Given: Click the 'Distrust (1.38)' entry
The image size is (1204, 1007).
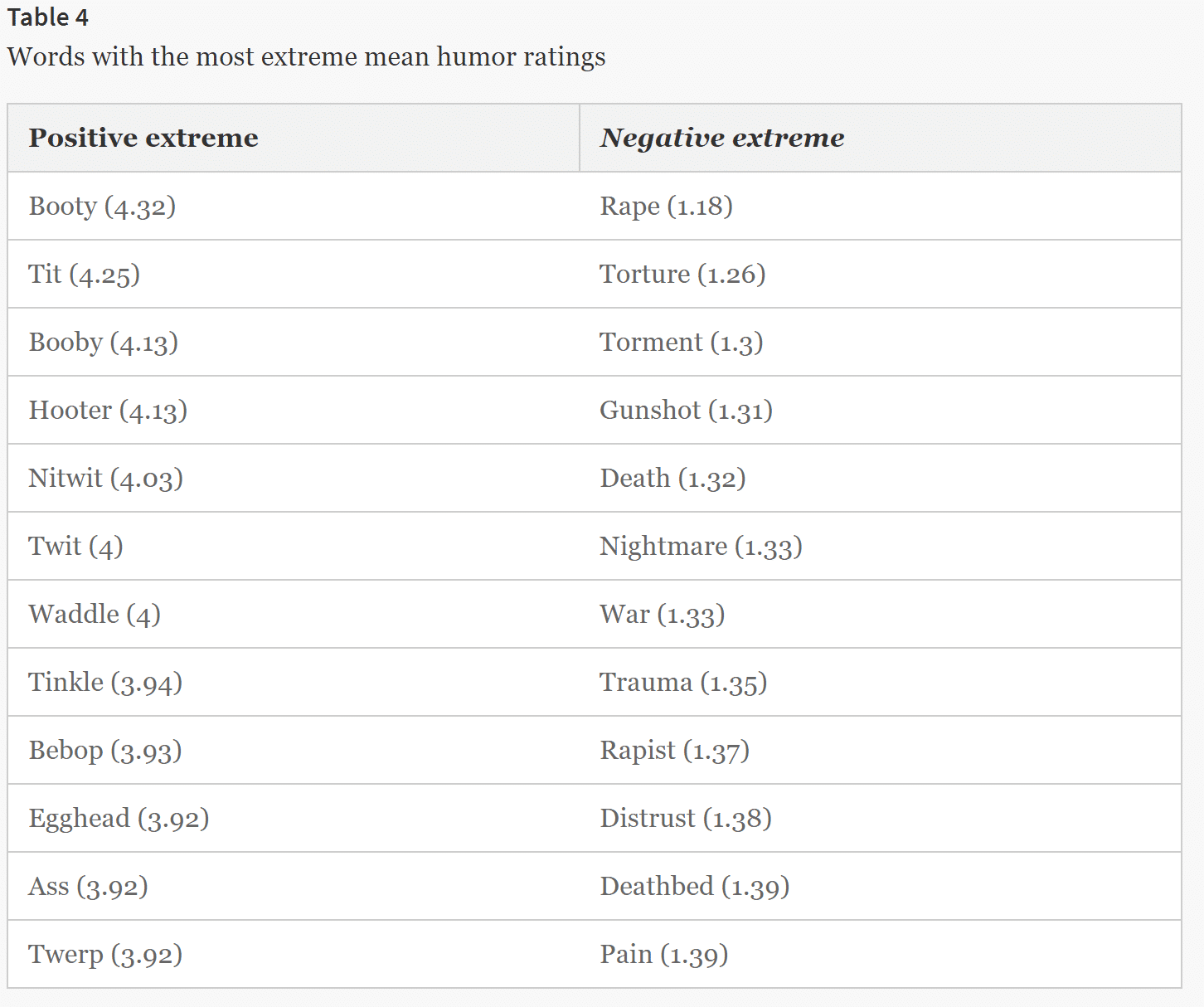Looking at the screenshot, I should point(686,819).
